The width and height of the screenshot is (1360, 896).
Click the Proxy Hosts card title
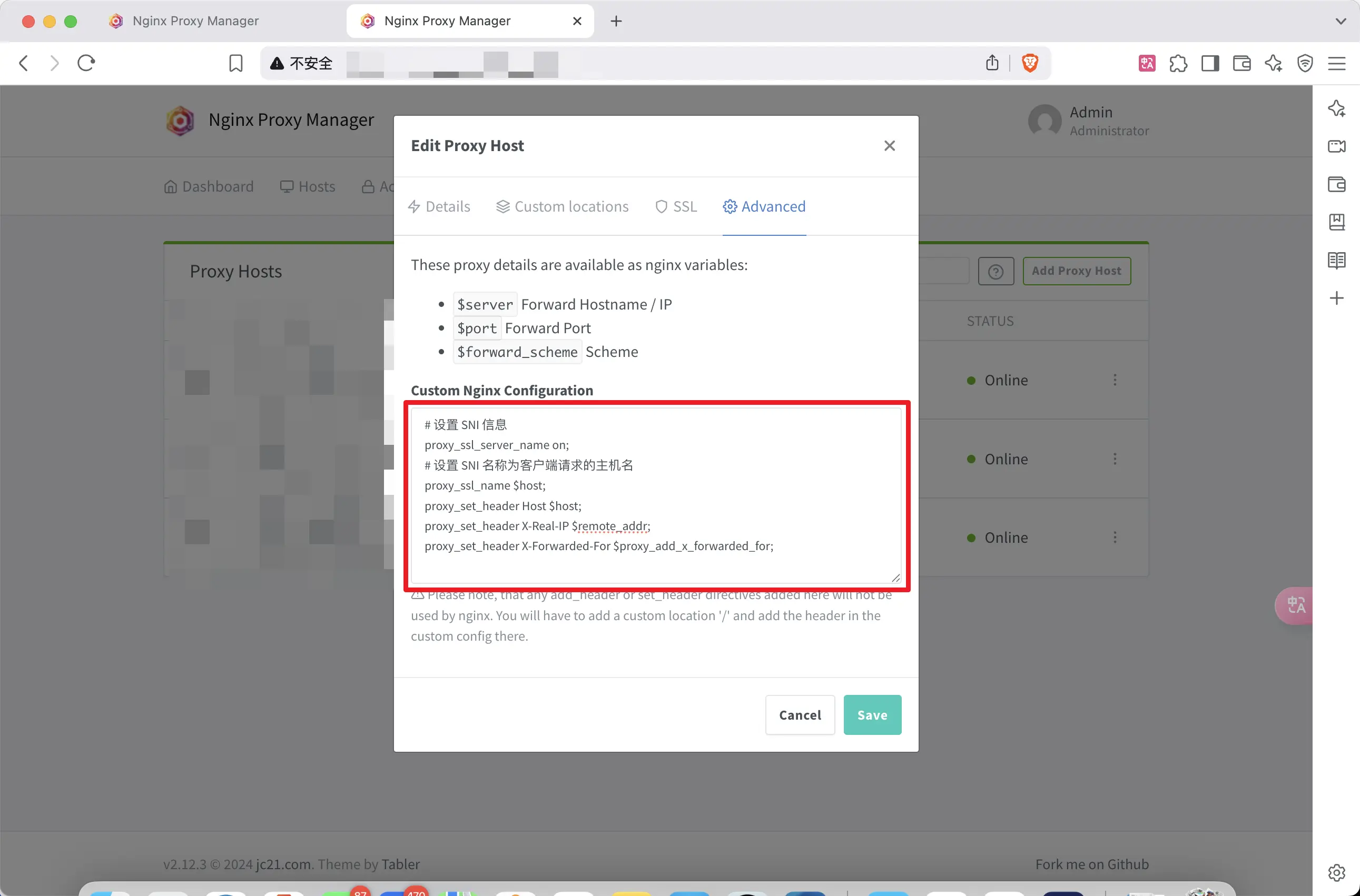235,272
